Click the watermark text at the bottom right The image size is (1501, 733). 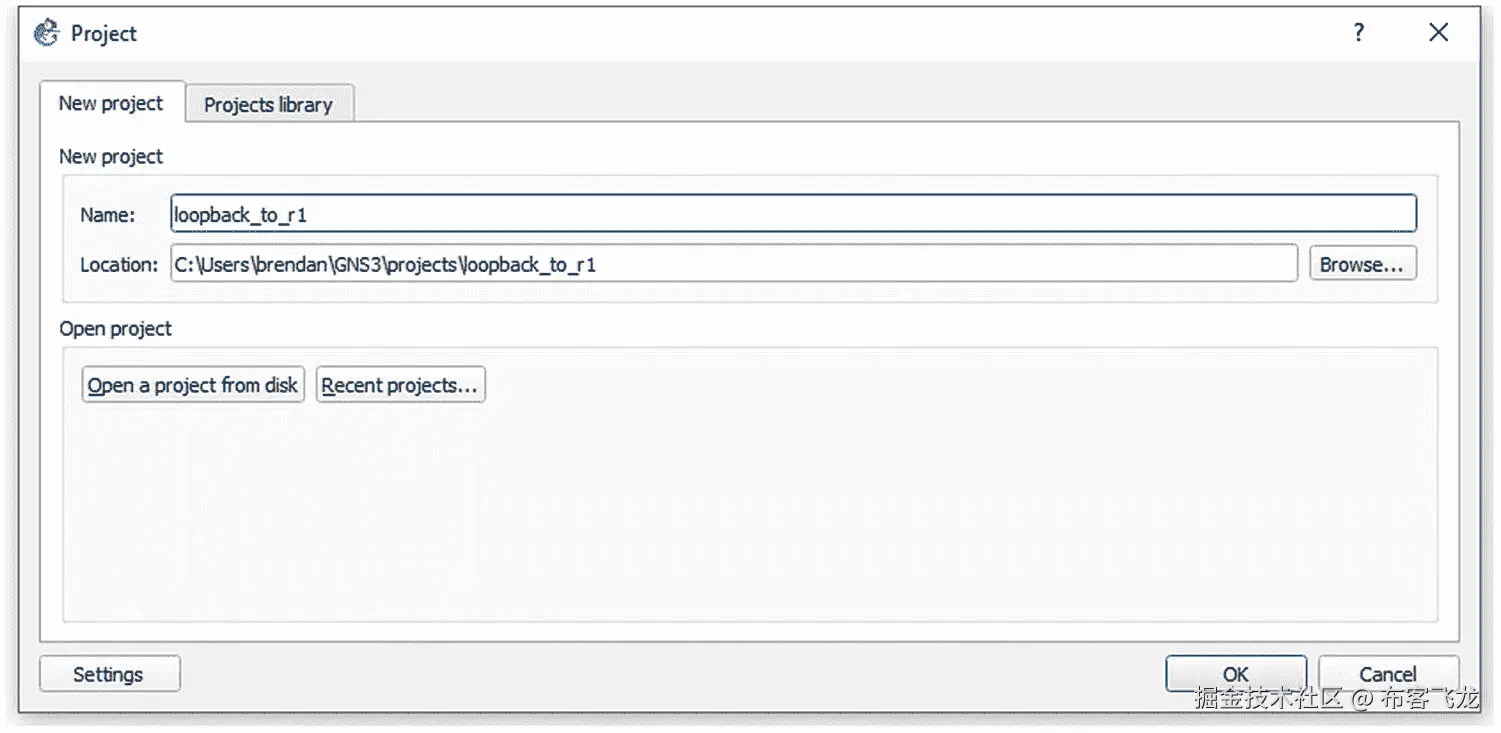point(1336,699)
